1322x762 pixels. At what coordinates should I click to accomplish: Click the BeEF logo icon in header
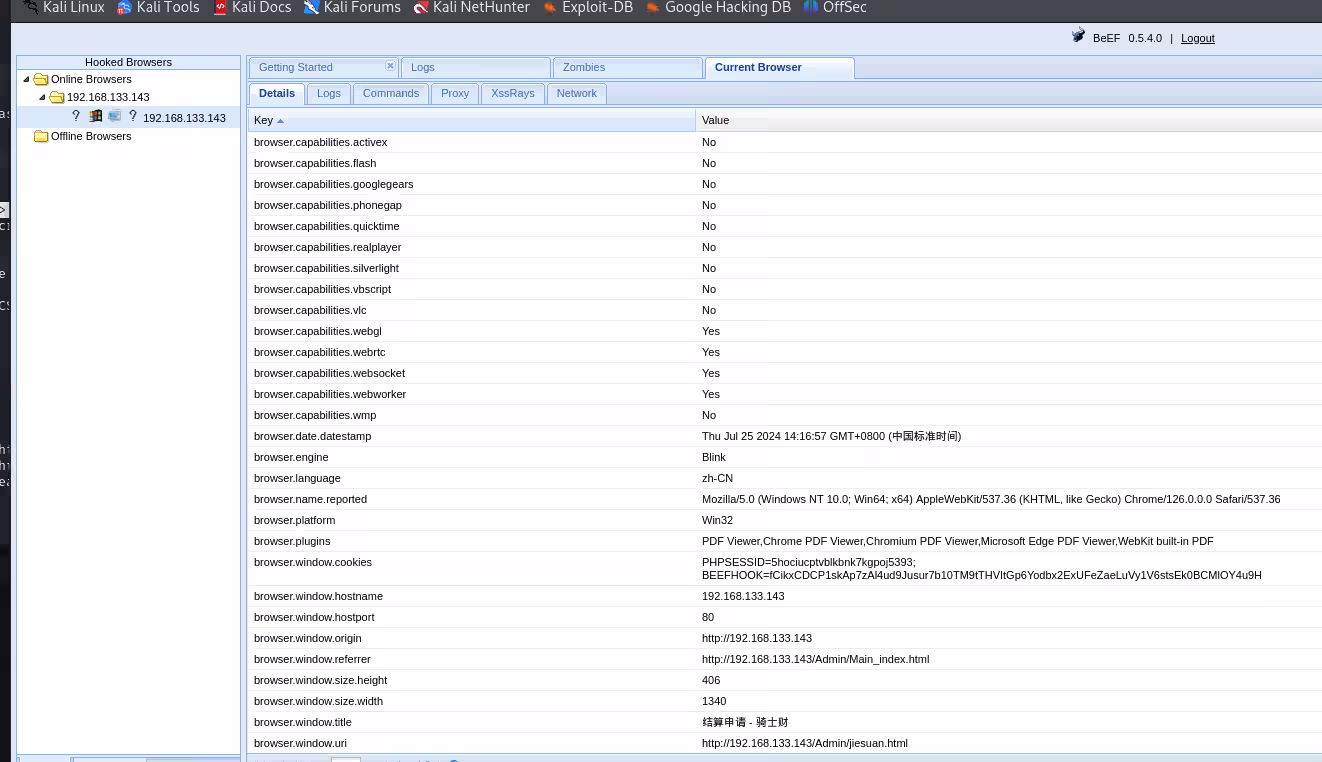1078,36
